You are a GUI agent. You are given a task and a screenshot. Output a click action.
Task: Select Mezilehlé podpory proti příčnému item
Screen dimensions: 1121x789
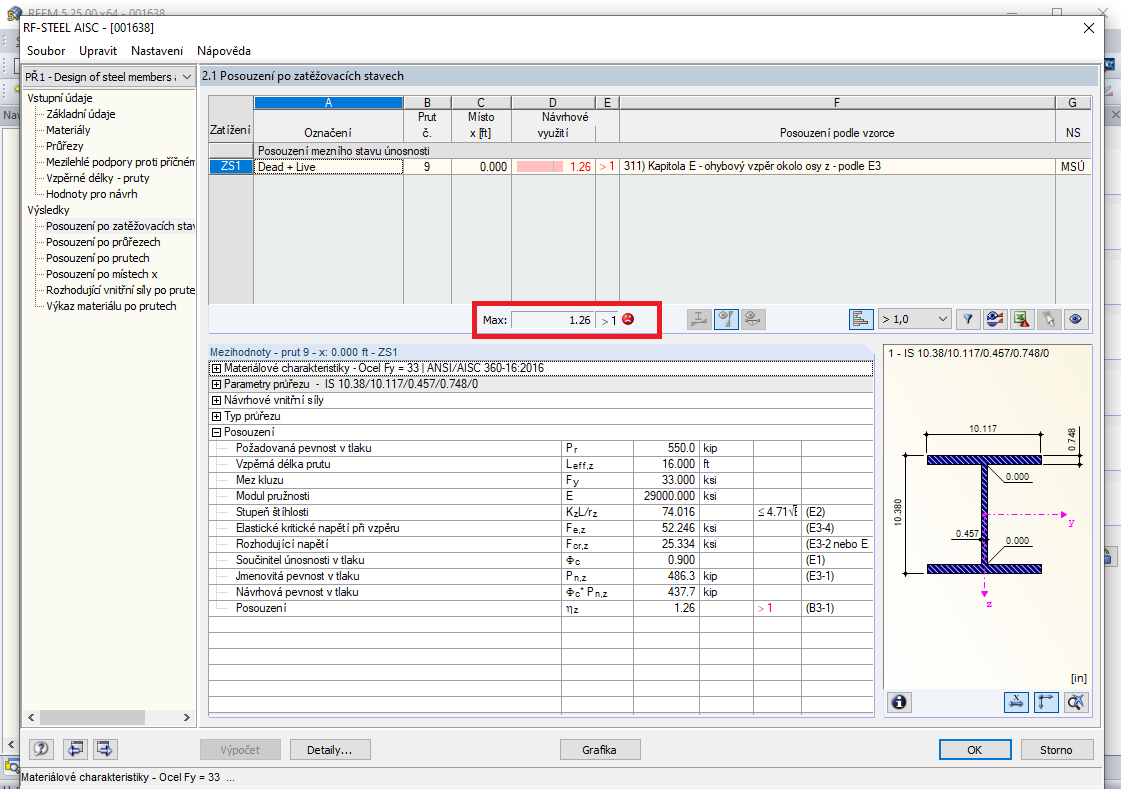tap(120, 162)
